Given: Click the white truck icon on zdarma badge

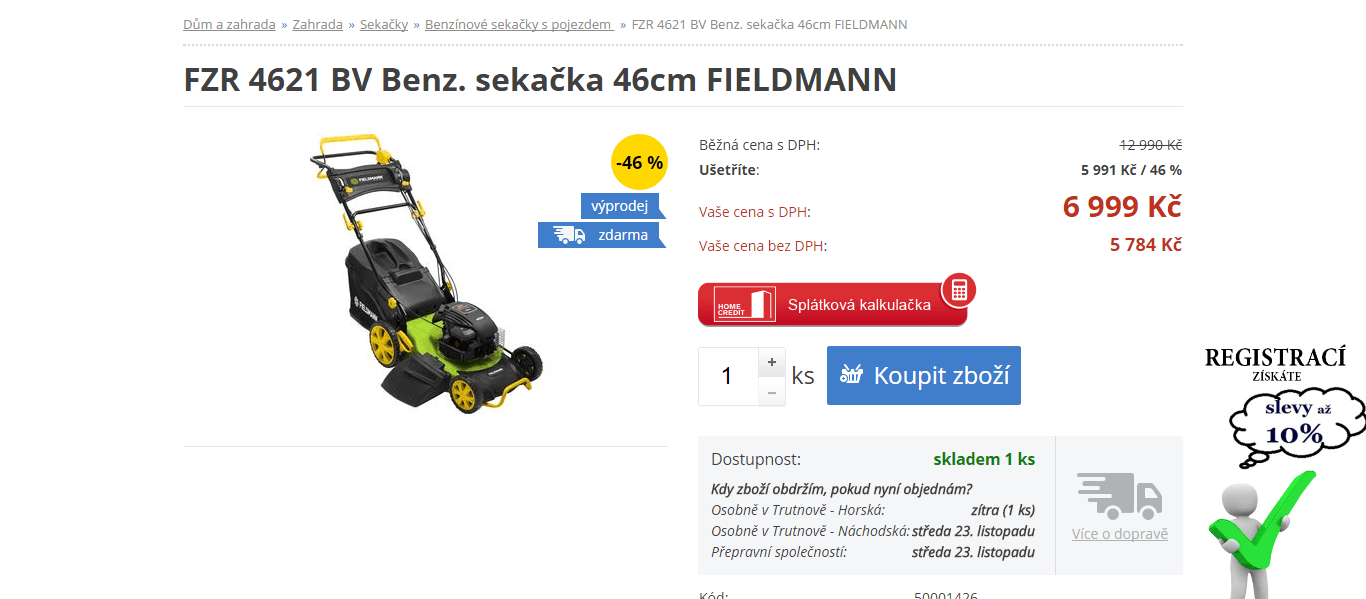Looking at the screenshot, I should pyautogui.click(x=569, y=235).
